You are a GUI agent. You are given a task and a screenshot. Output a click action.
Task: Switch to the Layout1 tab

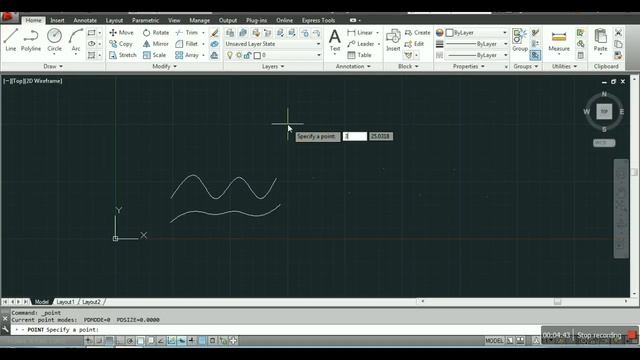coord(65,302)
